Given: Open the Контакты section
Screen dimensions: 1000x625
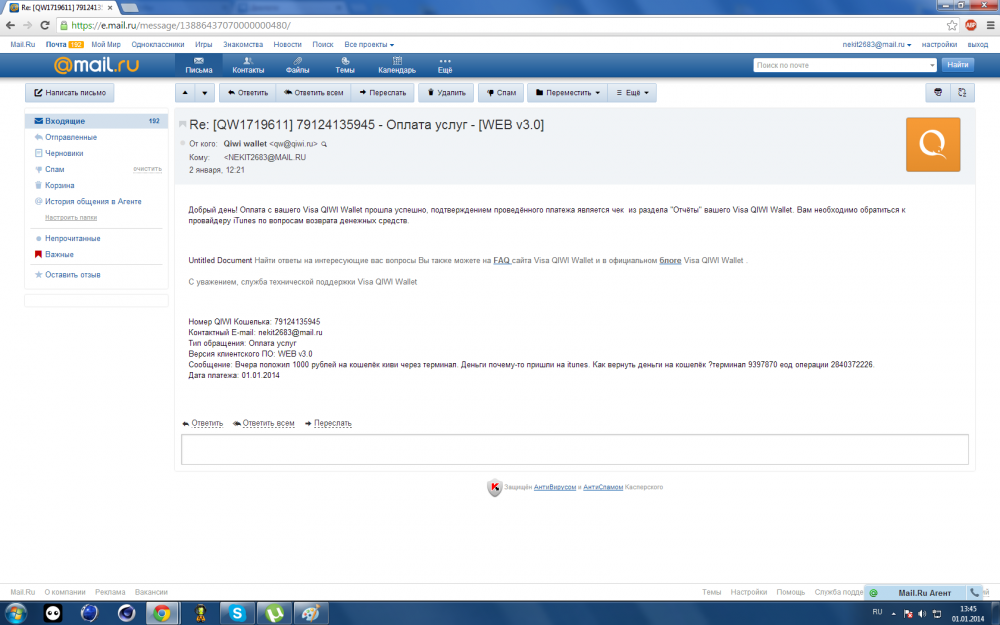Looking at the screenshot, I should pyautogui.click(x=248, y=65).
